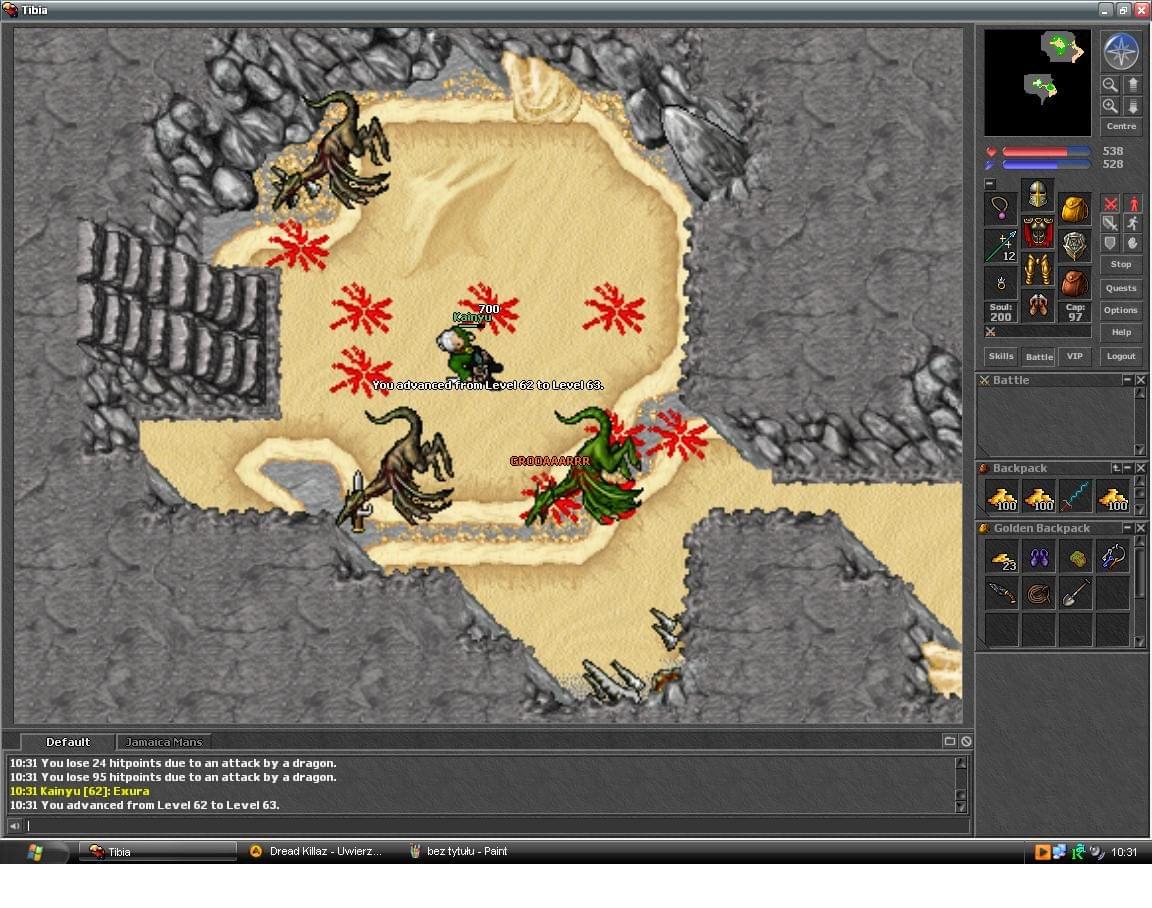The height and width of the screenshot is (908, 1152).
Task: Click the Logout button
Action: (1121, 356)
